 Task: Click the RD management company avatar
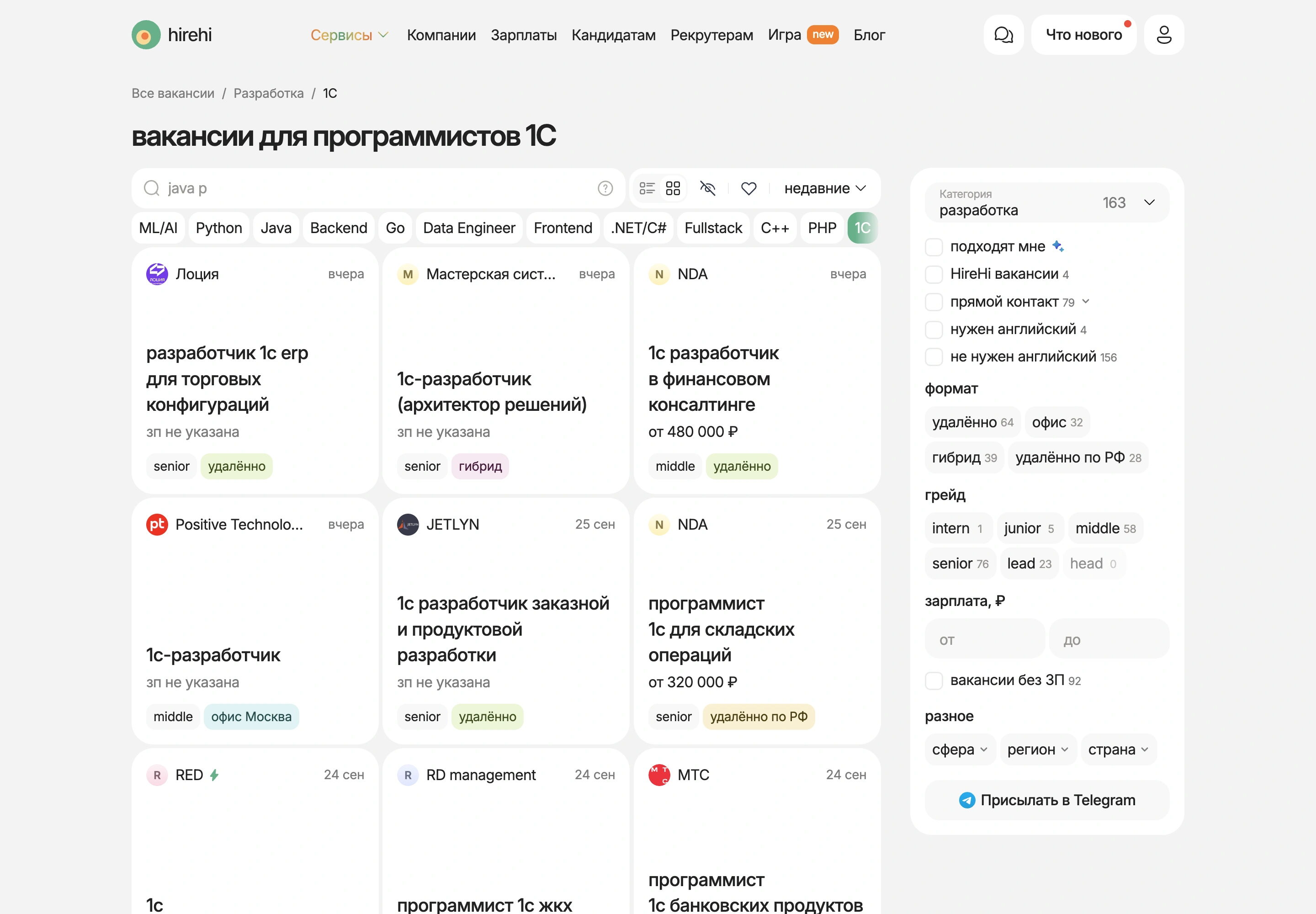(x=408, y=775)
